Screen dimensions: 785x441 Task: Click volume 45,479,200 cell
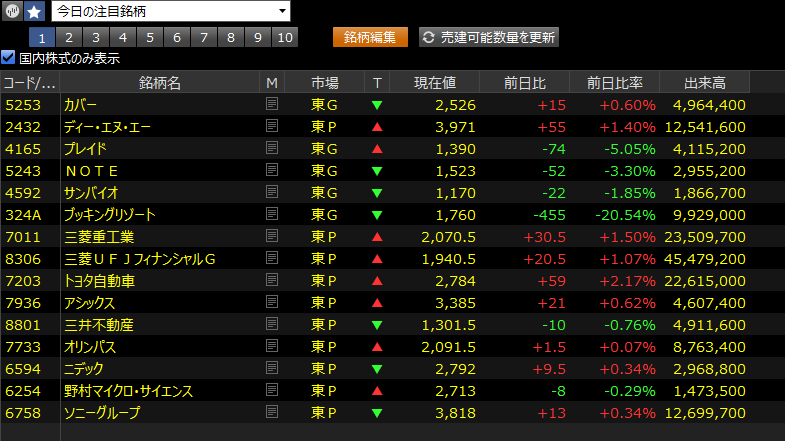coord(705,259)
